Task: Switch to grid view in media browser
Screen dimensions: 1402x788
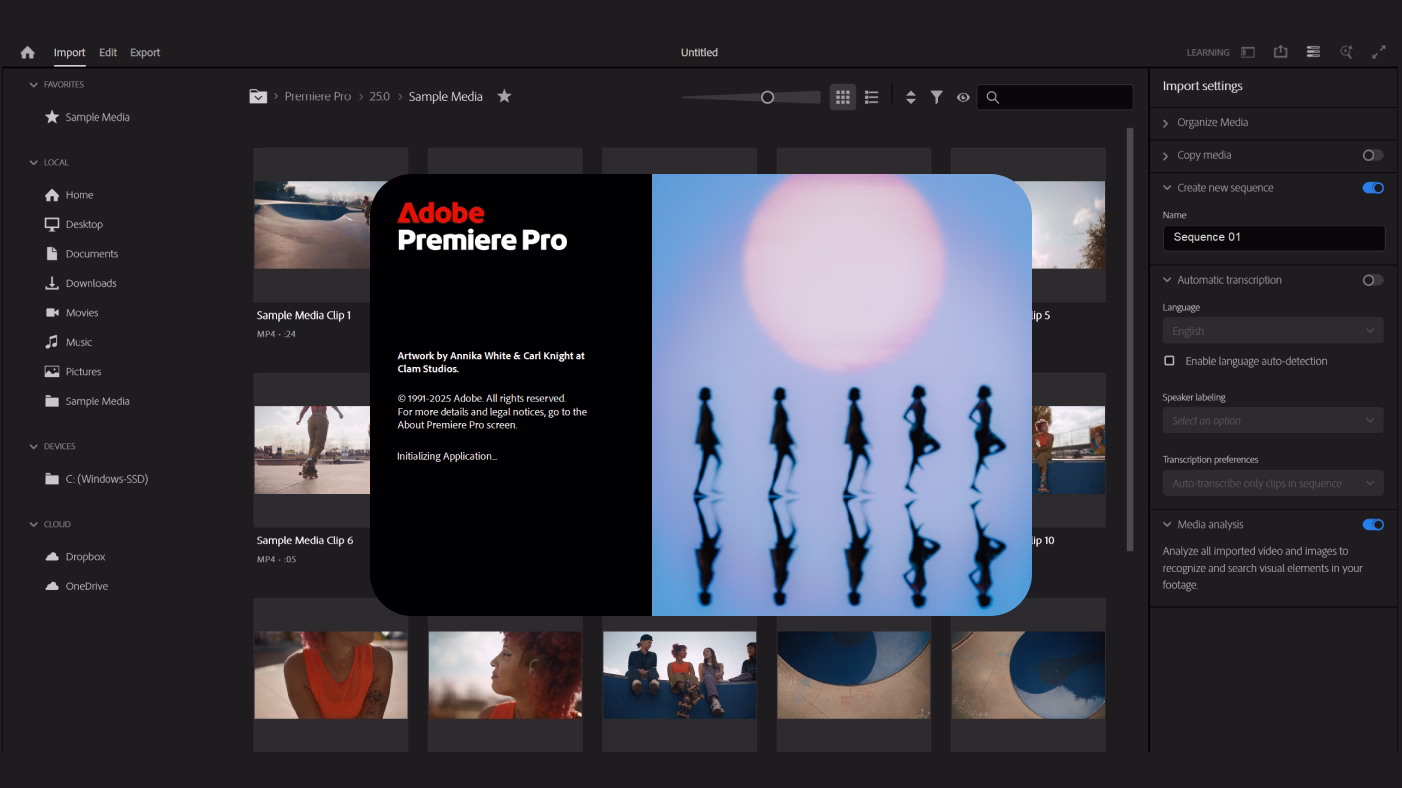Action: tap(845, 97)
